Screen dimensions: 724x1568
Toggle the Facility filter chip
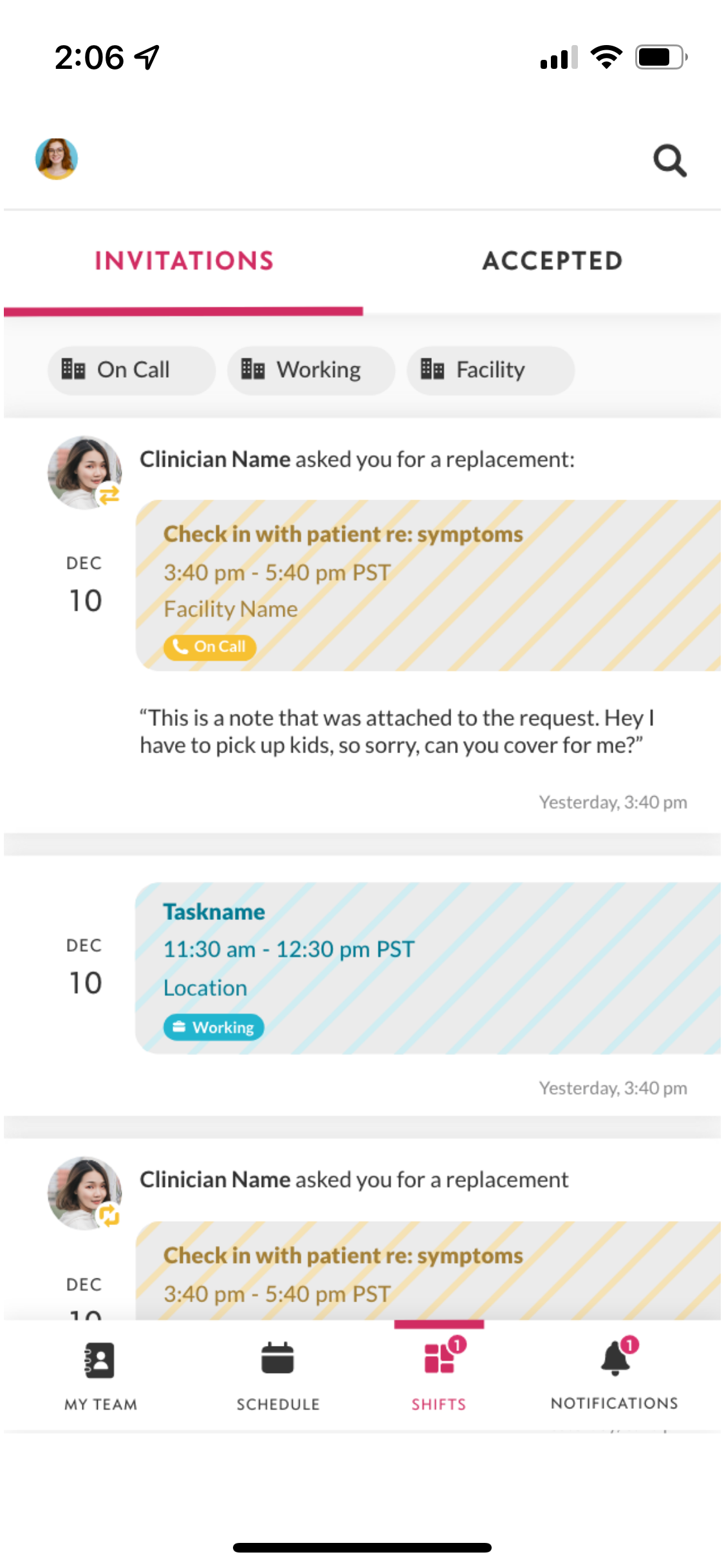click(490, 370)
